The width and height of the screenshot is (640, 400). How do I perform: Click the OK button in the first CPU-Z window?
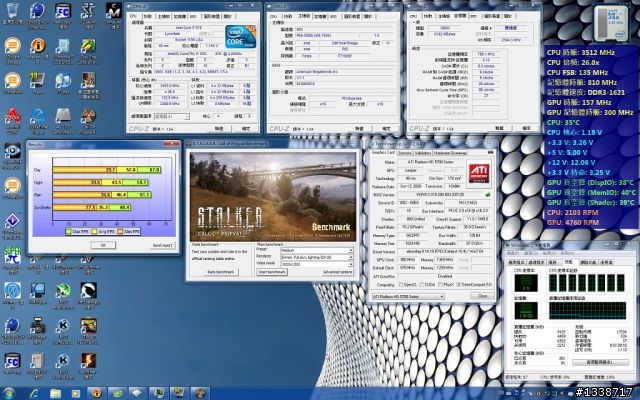(x=246, y=129)
